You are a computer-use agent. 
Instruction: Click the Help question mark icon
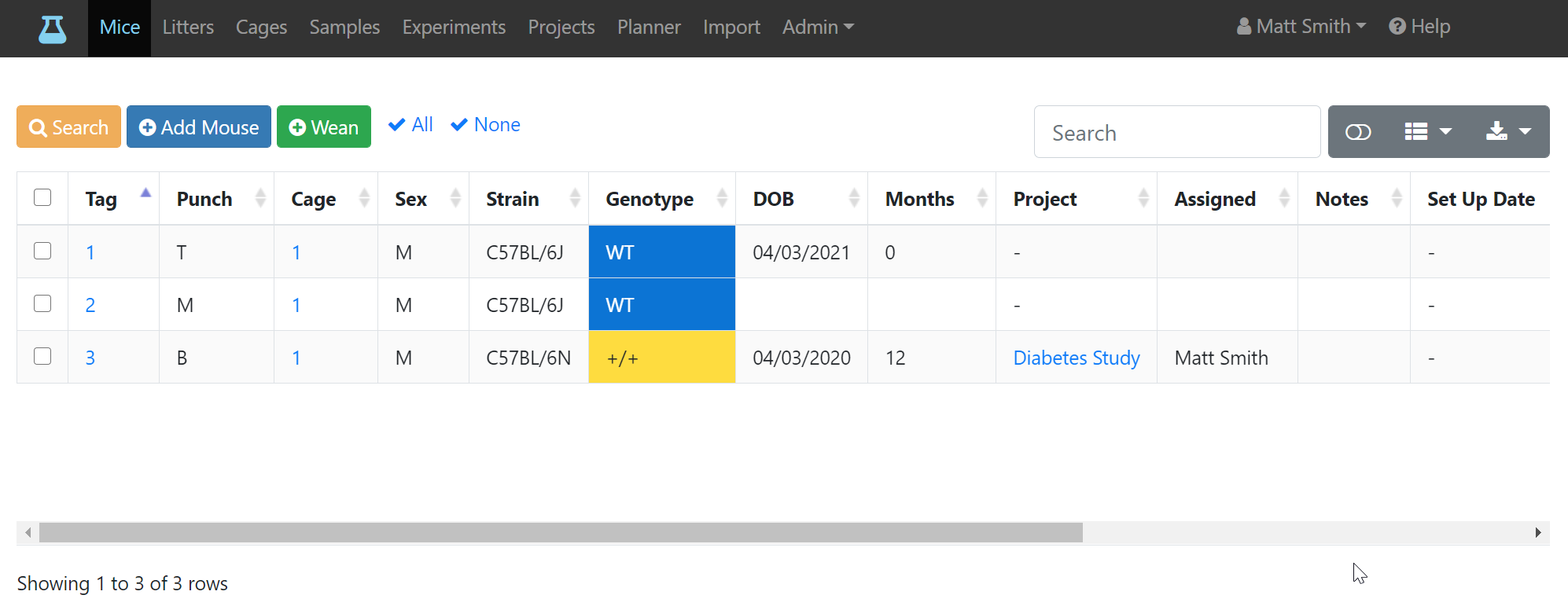click(x=1397, y=27)
